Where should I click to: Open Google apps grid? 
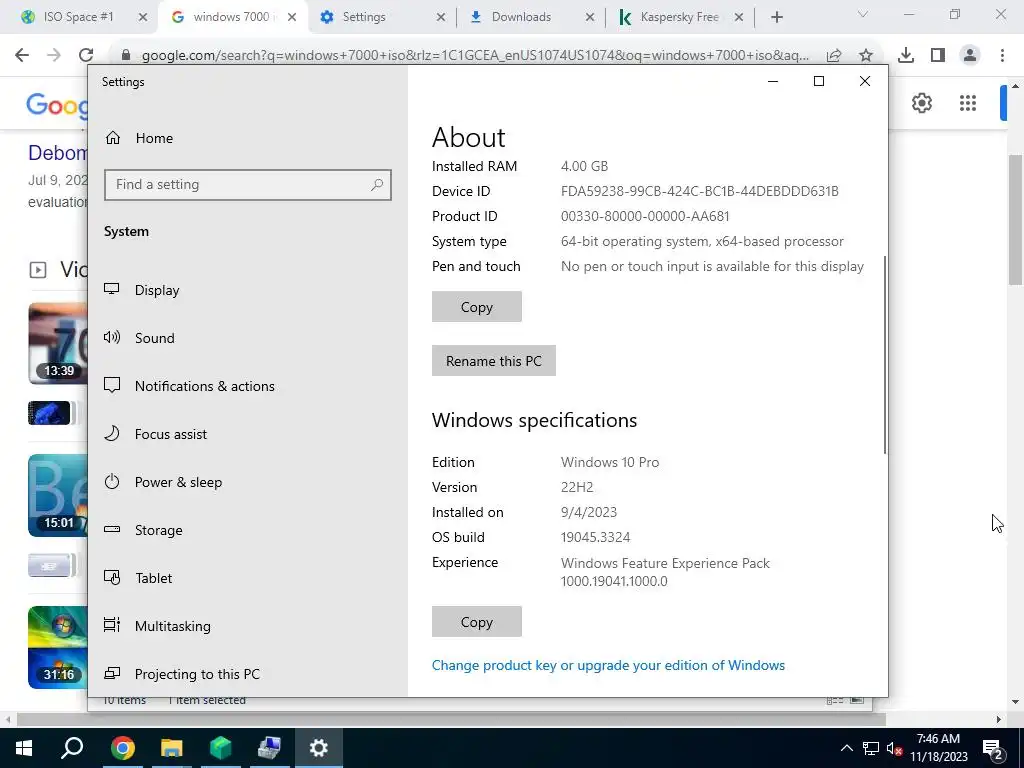click(x=968, y=103)
